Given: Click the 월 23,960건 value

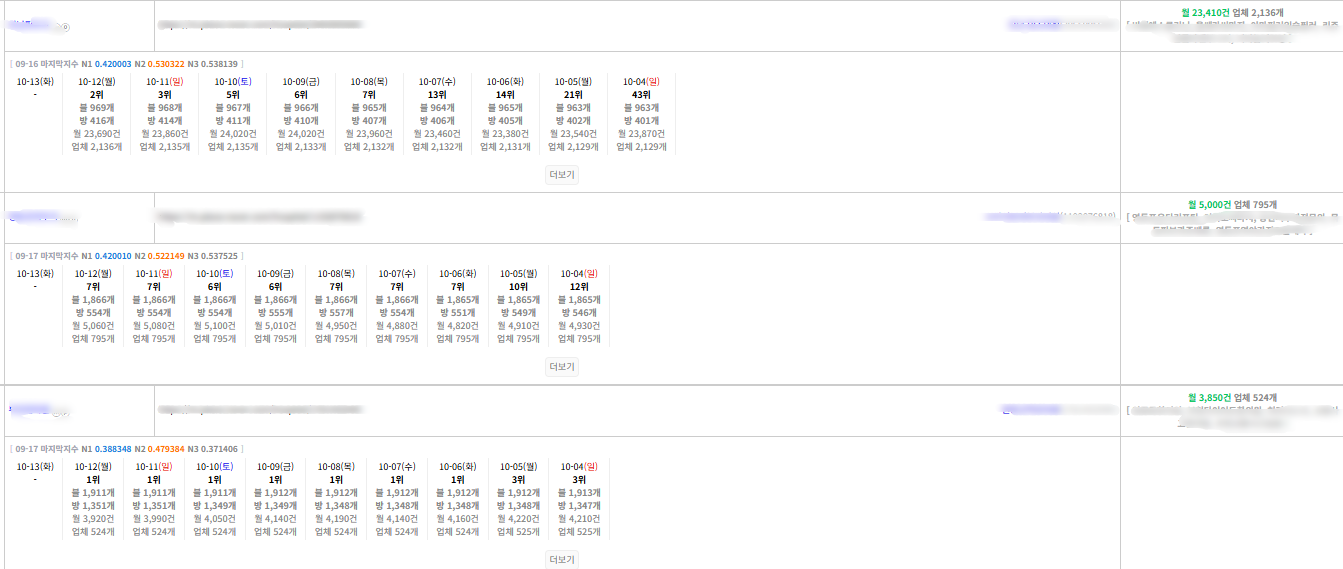Looking at the screenshot, I should [x=369, y=134].
